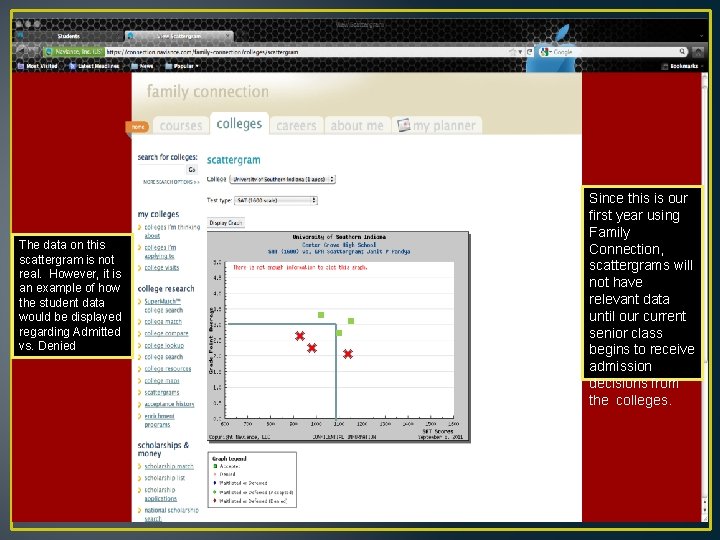Click the Go search button

192,169
